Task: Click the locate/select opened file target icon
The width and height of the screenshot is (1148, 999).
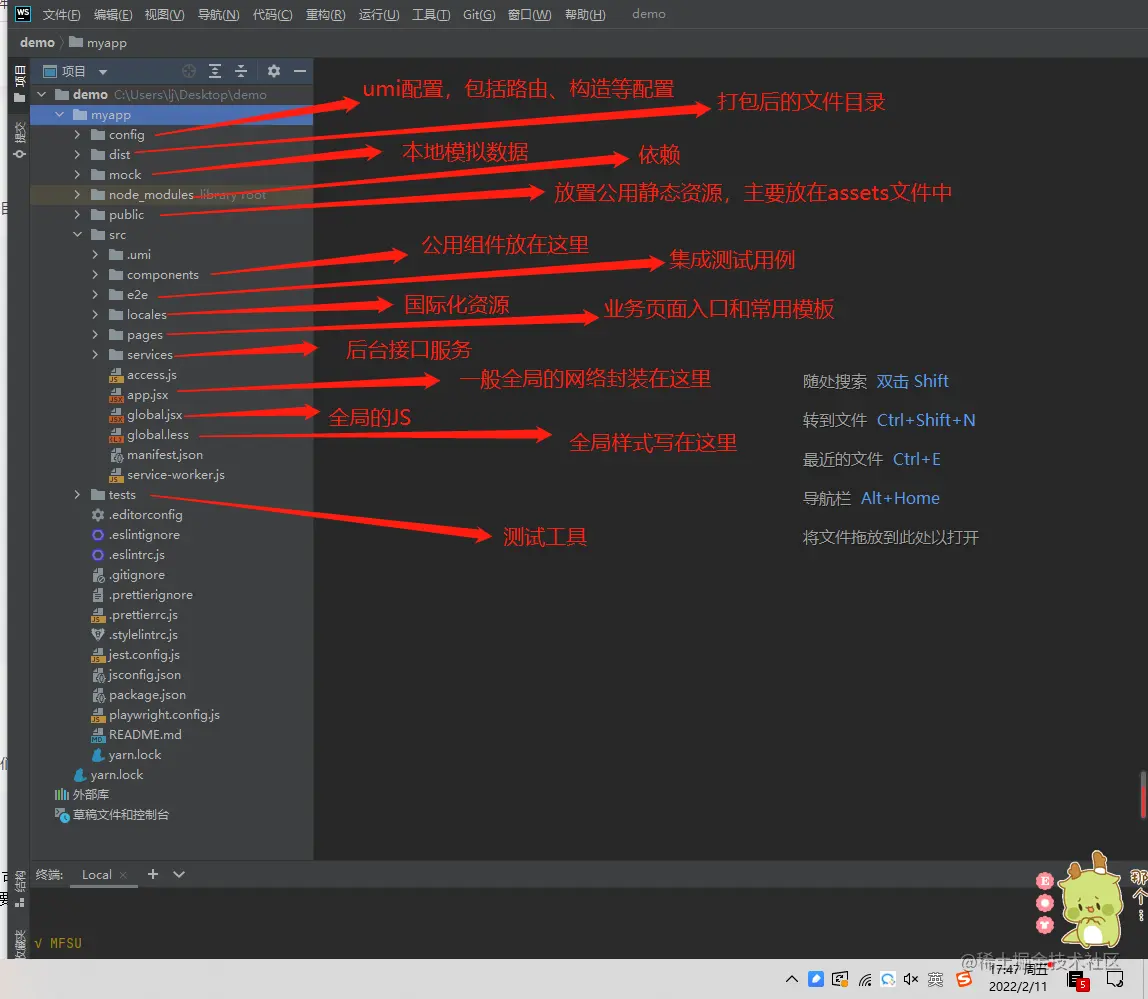Action: (189, 71)
